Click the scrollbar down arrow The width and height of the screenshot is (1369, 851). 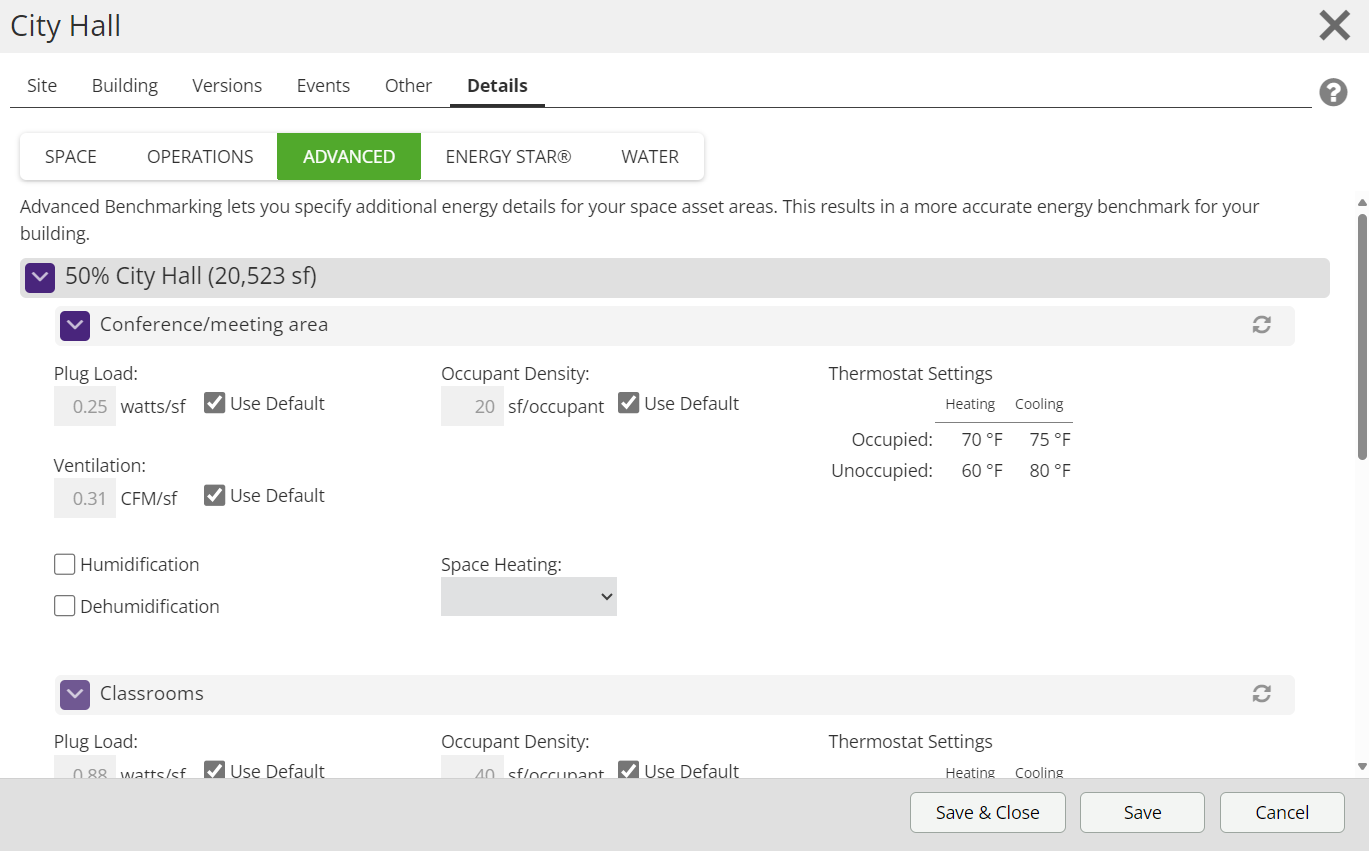pyautogui.click(x=1361, y=766)
